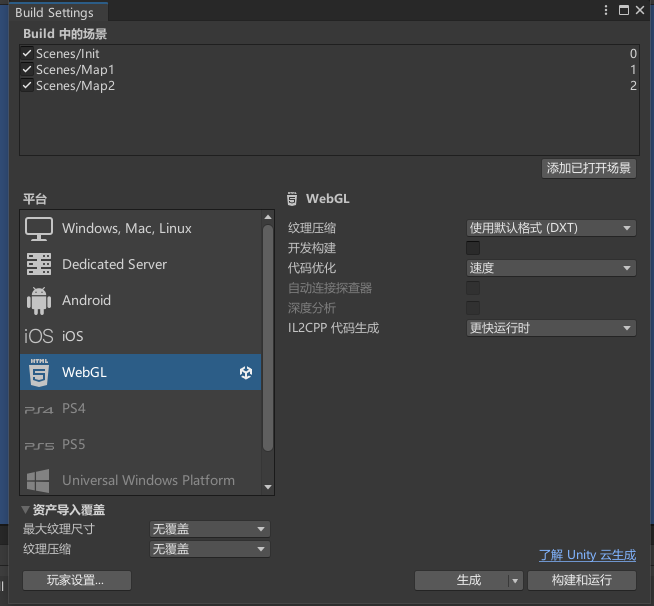This screenshot has width=654, height=606.
Task: Choose the Android robot icon
Action: click(39, 300)
